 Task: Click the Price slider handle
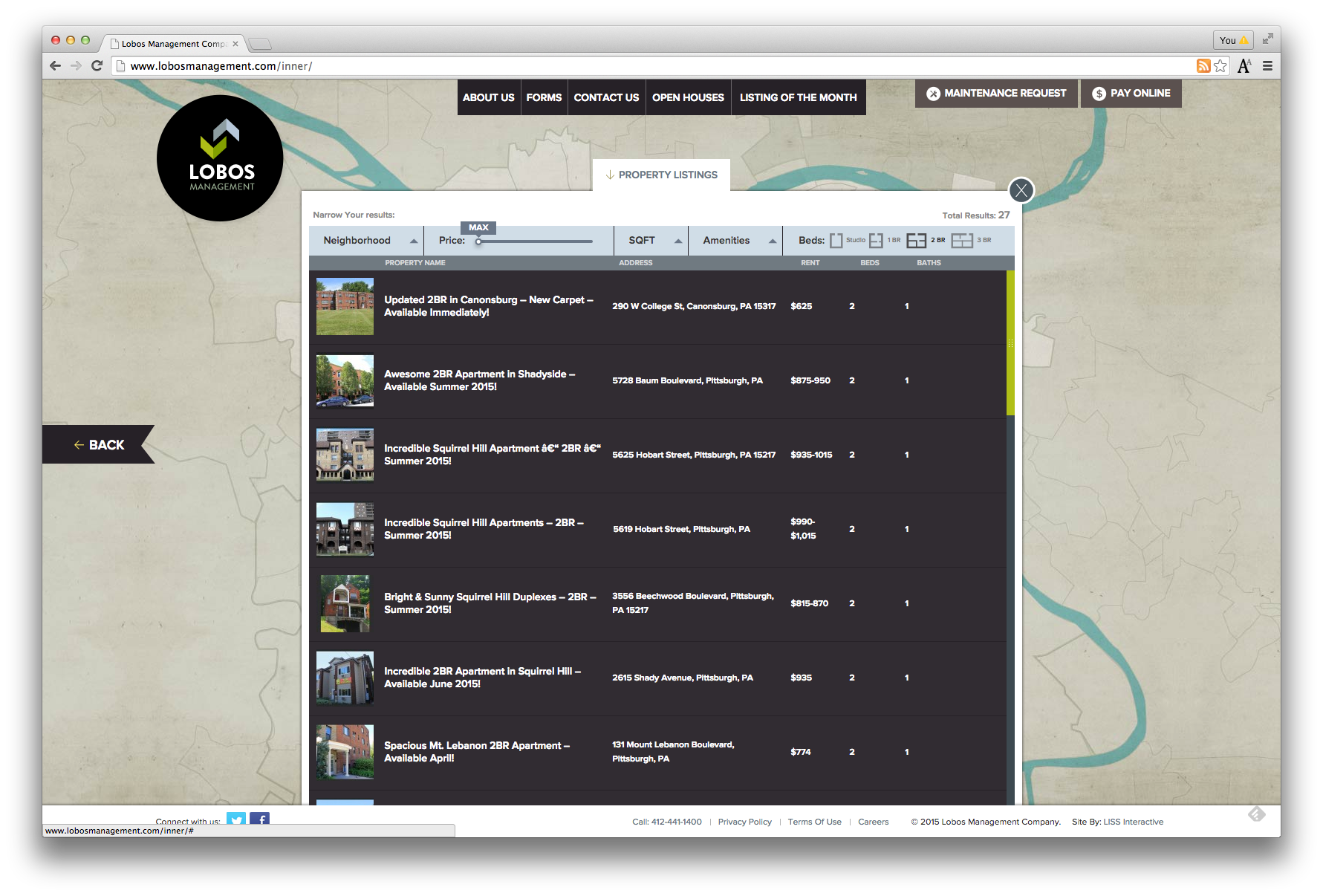pos(478,241)
